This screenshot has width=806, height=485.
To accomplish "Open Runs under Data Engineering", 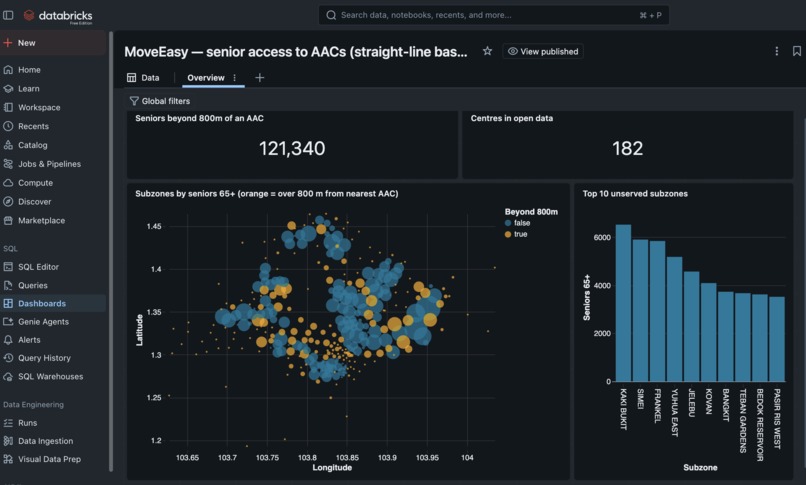I will [x=53, y=423].
